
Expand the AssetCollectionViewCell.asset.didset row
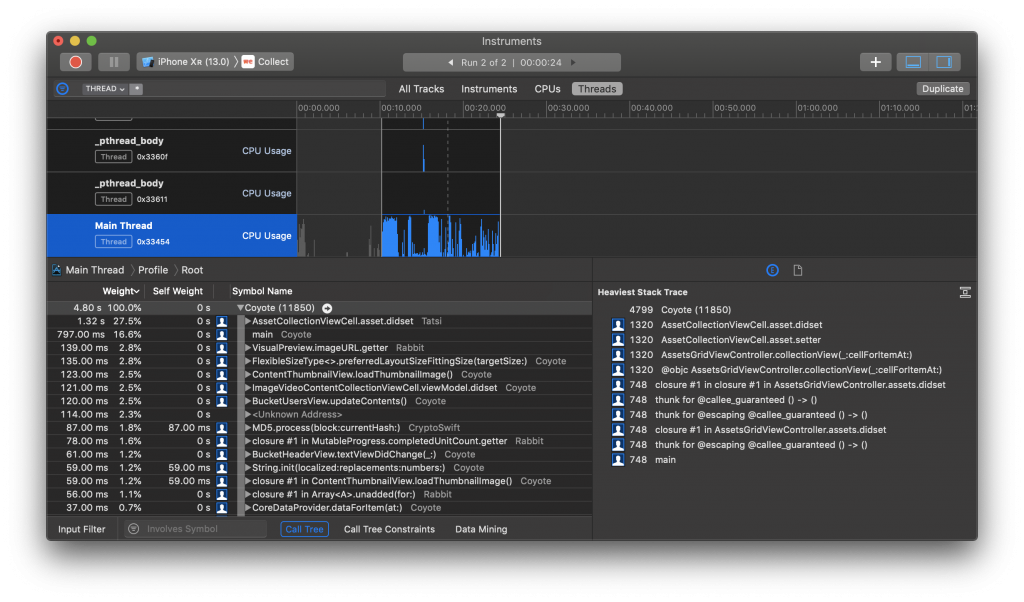click(x=248, y=321)
